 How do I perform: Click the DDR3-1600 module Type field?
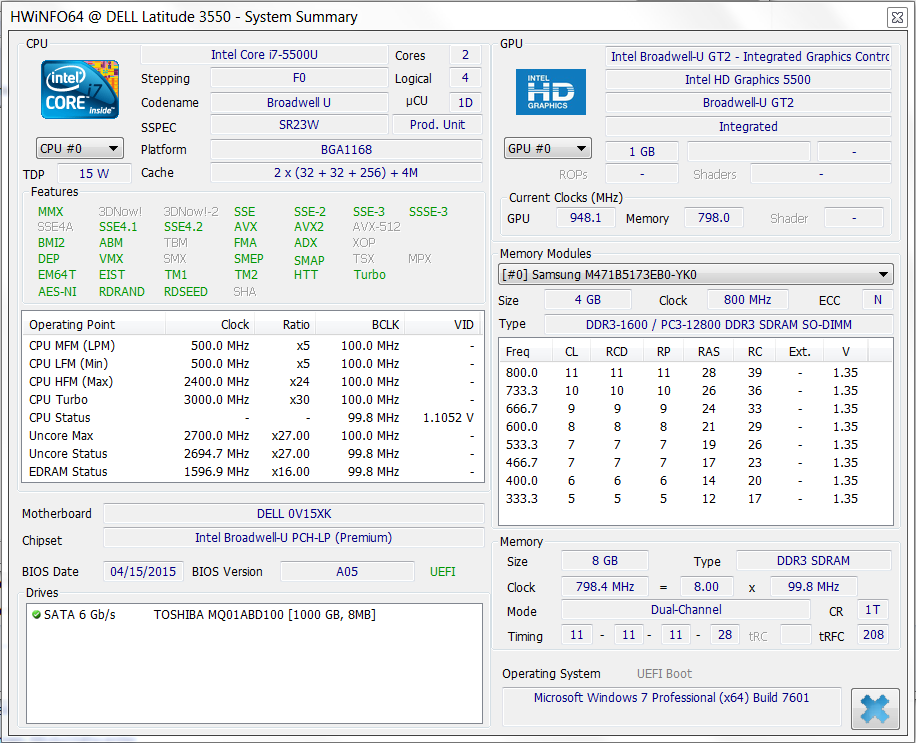pos(719,325)
